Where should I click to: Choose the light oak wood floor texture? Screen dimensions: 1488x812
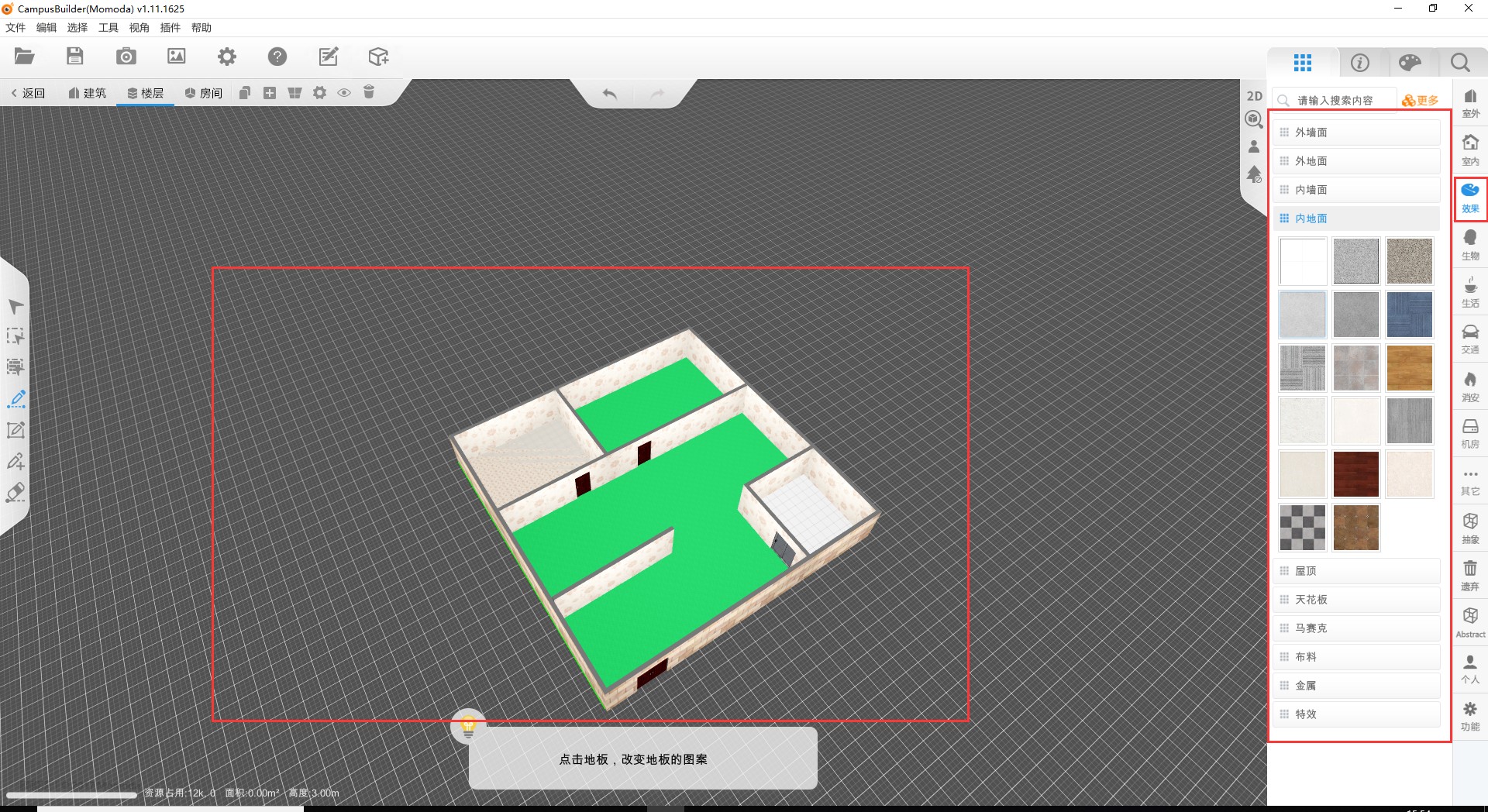[x=1410, y=368]
